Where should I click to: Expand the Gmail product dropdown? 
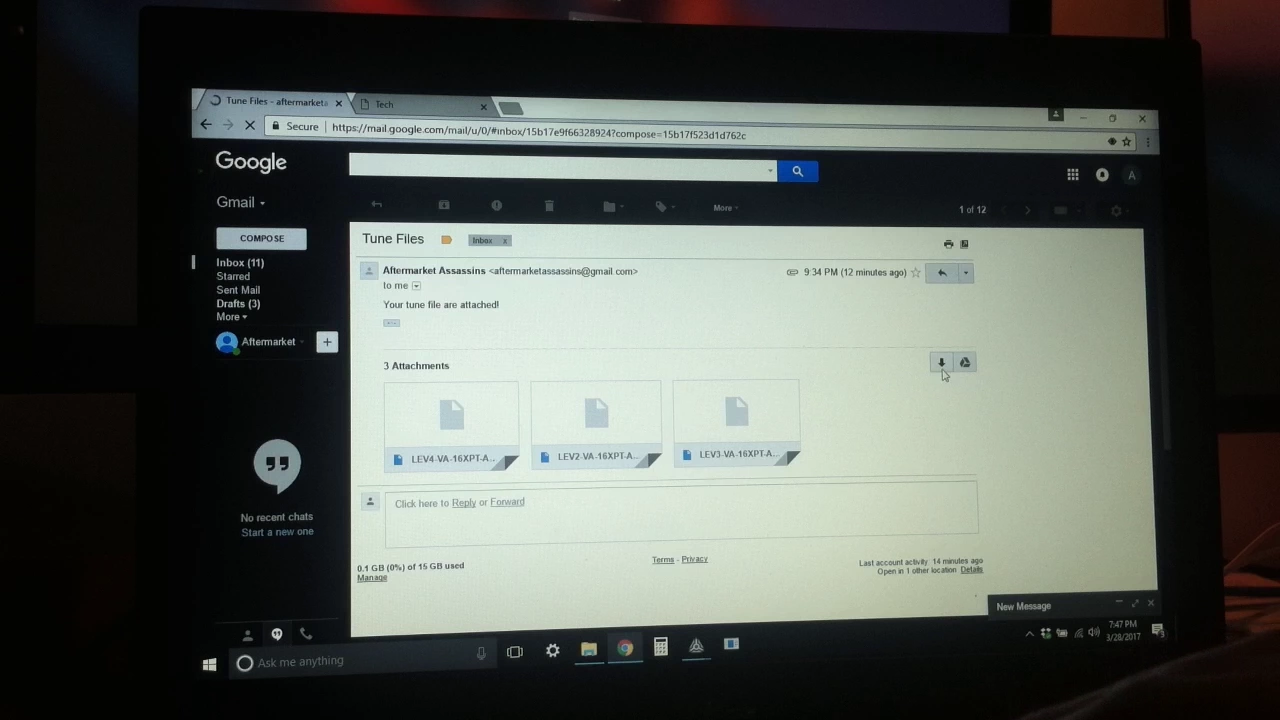point(241,202)
